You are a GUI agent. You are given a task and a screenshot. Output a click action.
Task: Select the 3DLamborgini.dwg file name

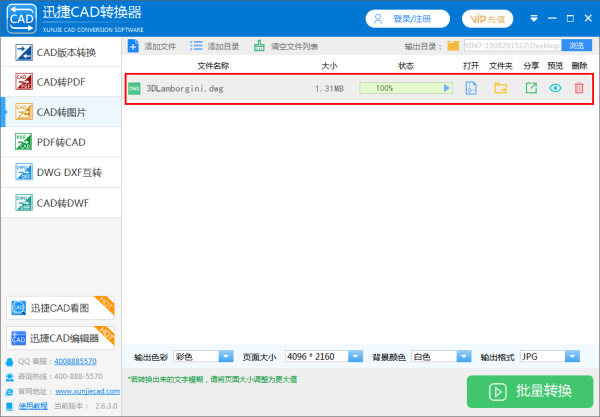tap(185, 88)
